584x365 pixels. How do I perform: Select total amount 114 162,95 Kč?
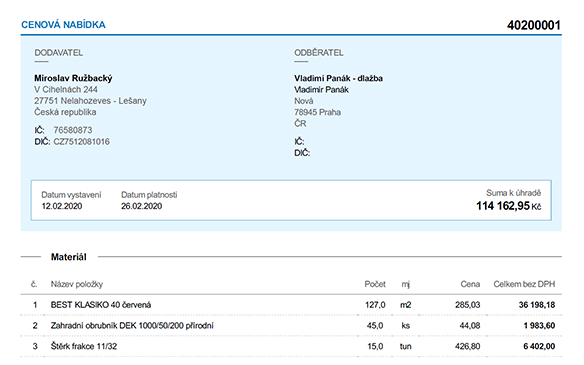coord(509,206)
